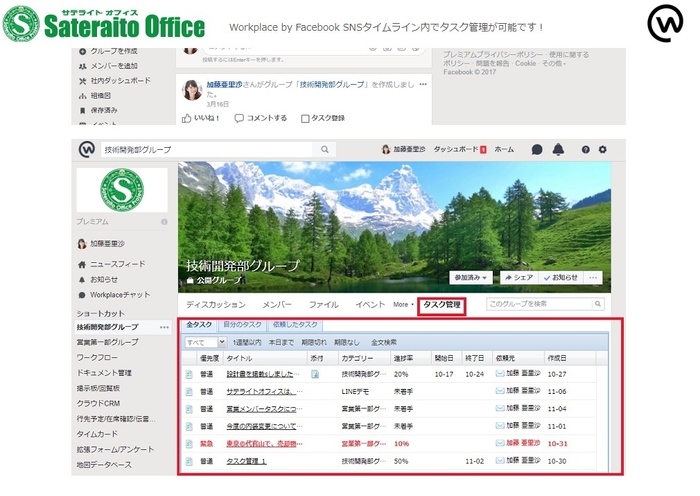Viewport: 700px width, 496px height.
Task: Open the 参加済み dropdown on the cover
Action: [471, 277]
